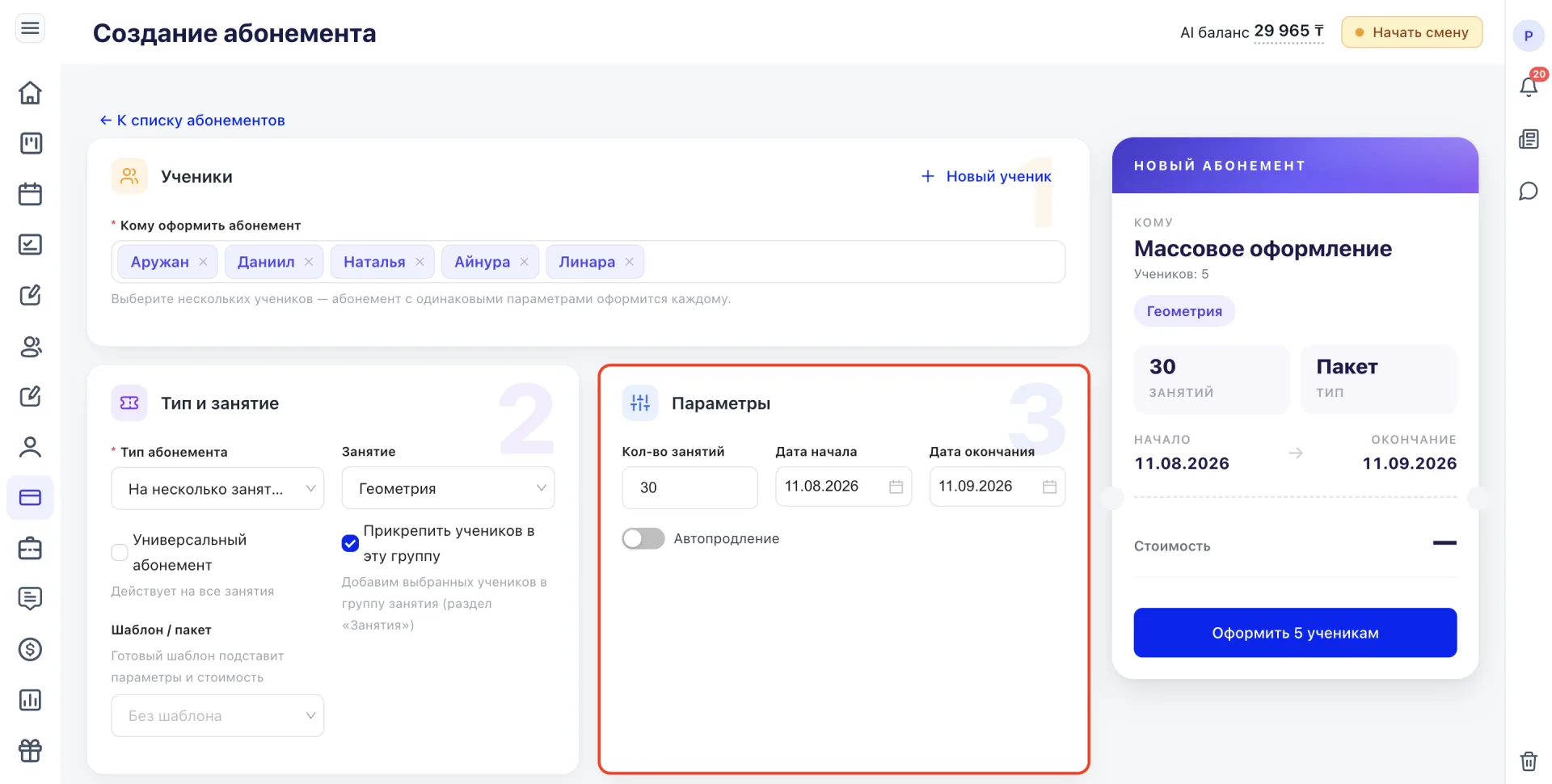1552x784 pixels.
Task: Click the Параметры sliders icon
Action: 640,403
